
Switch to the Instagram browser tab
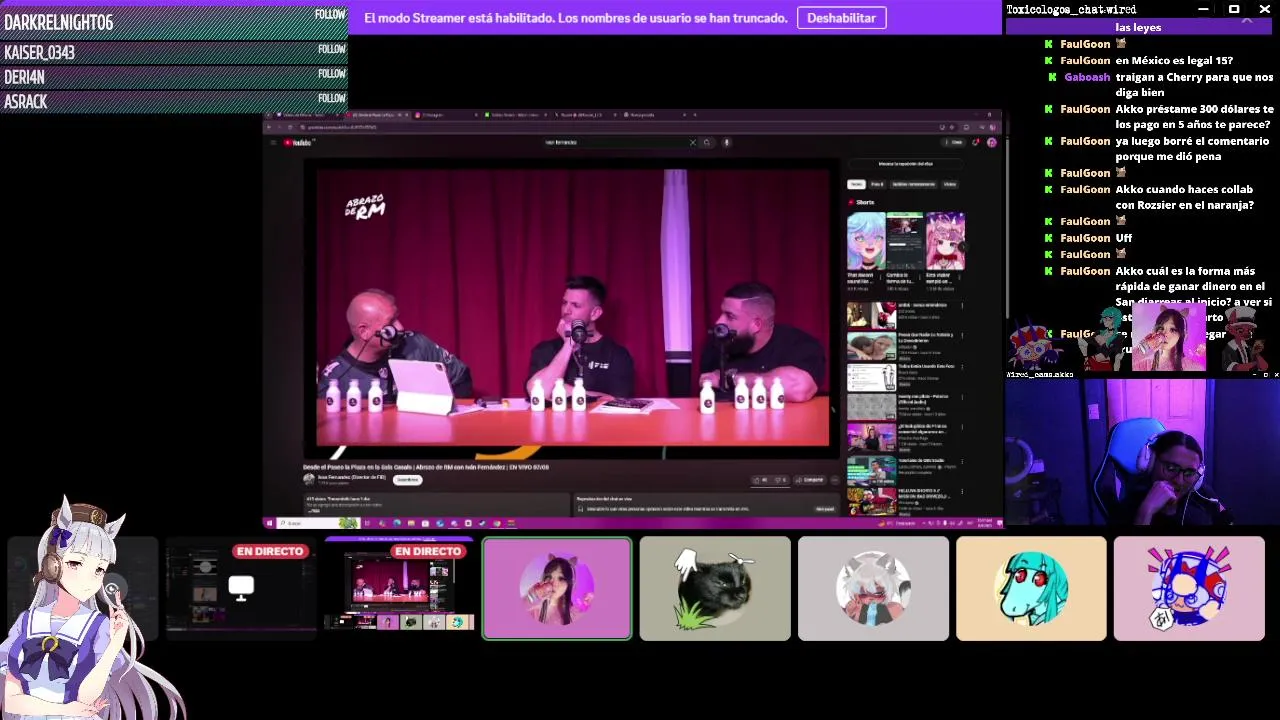(444, 115)
